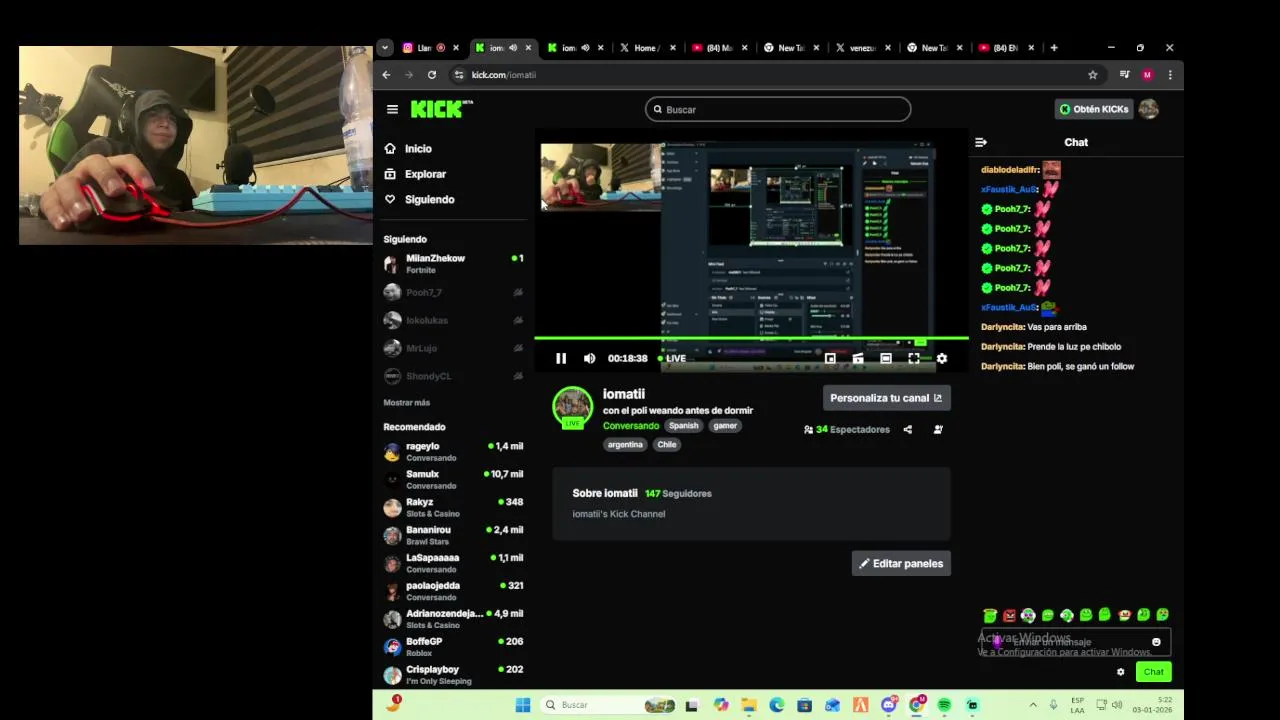Select the Spanish tag

[x=684, y=426]
